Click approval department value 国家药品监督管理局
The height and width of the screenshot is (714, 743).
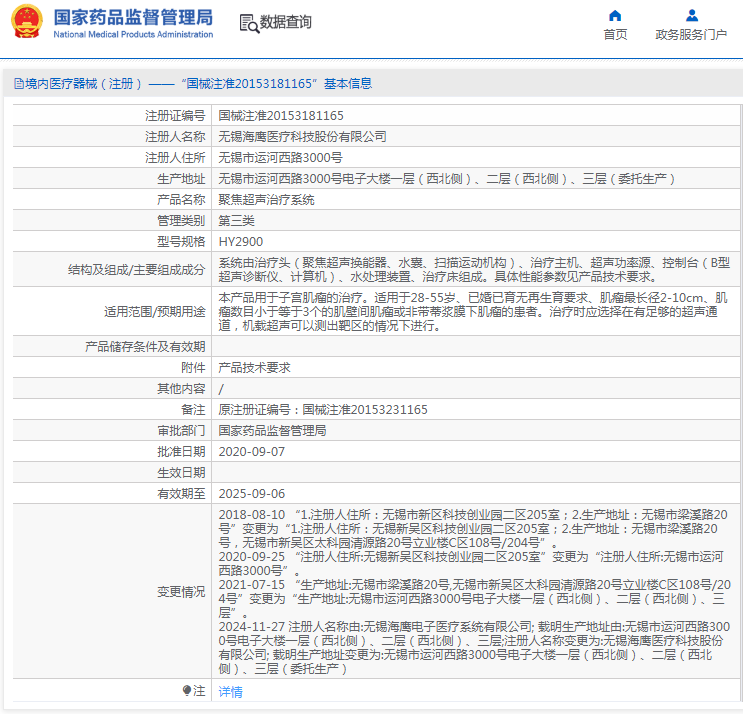(x=272, y=431)
